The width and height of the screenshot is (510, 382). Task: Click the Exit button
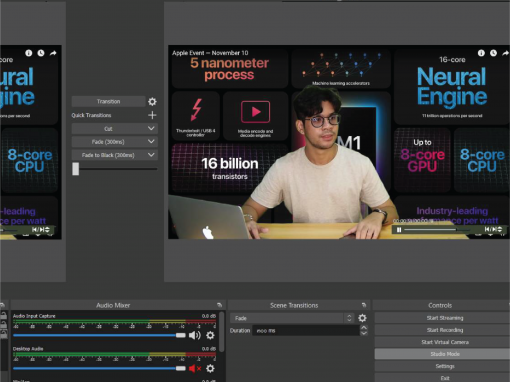pos(445,378)
